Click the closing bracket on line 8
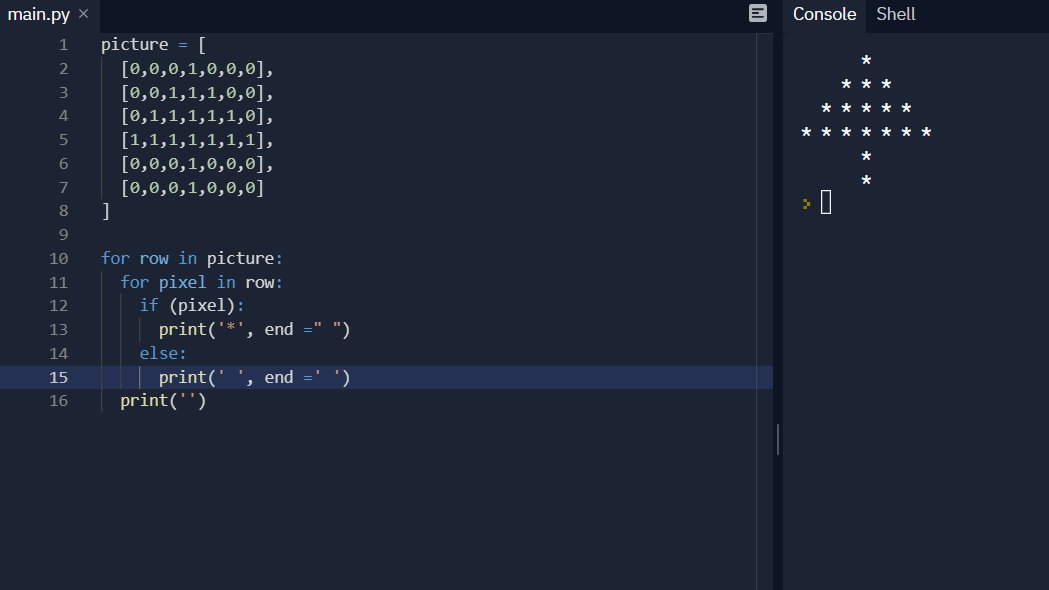 tap(106, 211)
